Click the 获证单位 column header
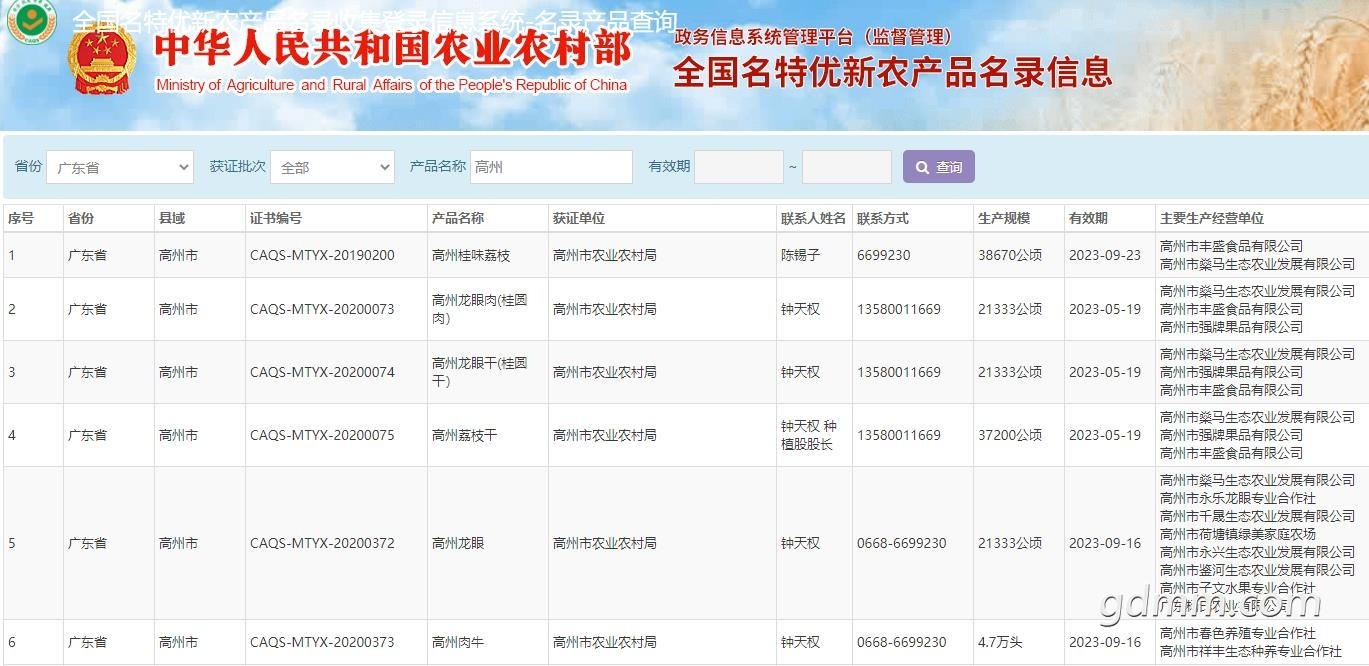This screenshot has width=1369, height=666. pos(579,218)
